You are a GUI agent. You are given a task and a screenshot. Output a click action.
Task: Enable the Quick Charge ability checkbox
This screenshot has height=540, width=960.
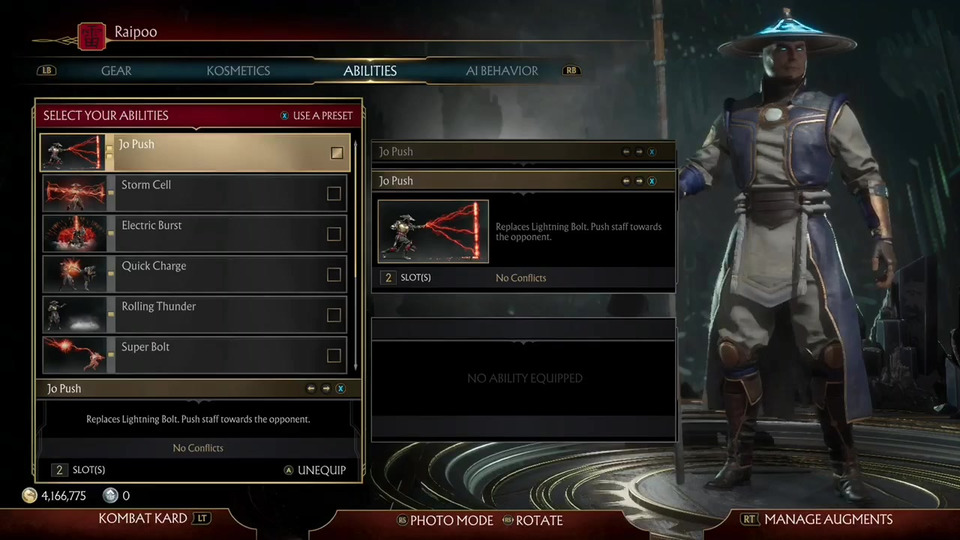(334, 274)
